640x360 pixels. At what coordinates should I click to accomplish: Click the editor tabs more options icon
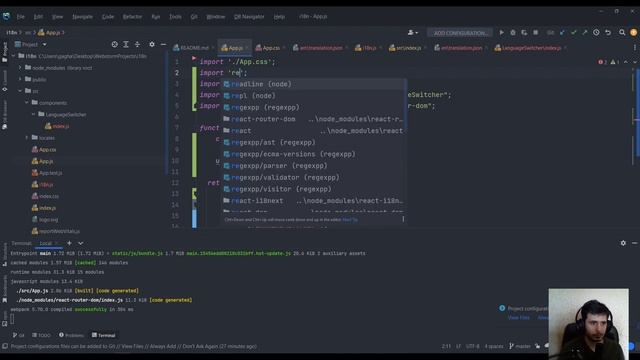click(635, 48)
